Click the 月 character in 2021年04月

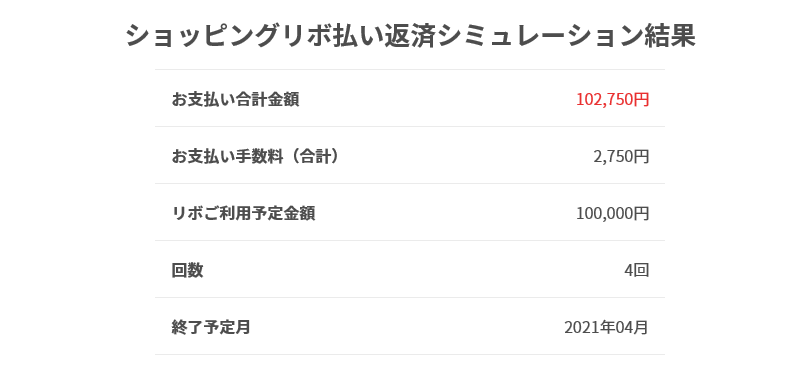pyautogui.click(x=641, y=327)
